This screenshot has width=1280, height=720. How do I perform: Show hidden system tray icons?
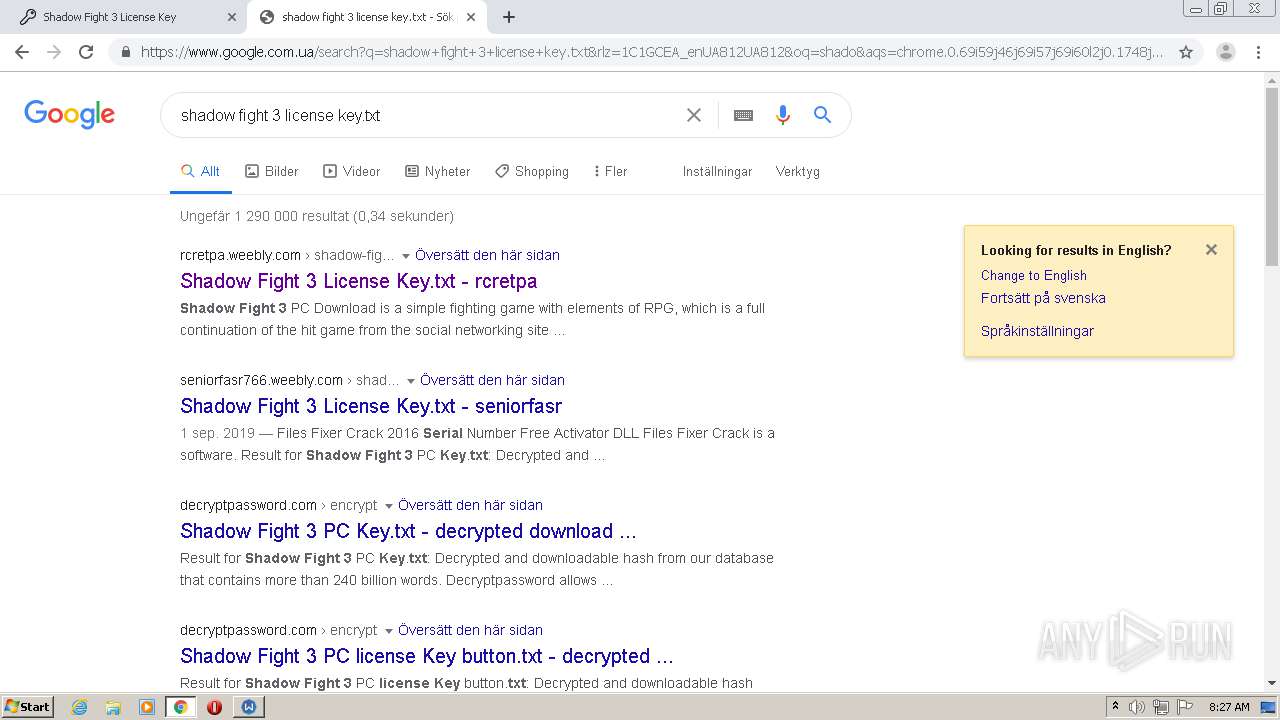1115,707
